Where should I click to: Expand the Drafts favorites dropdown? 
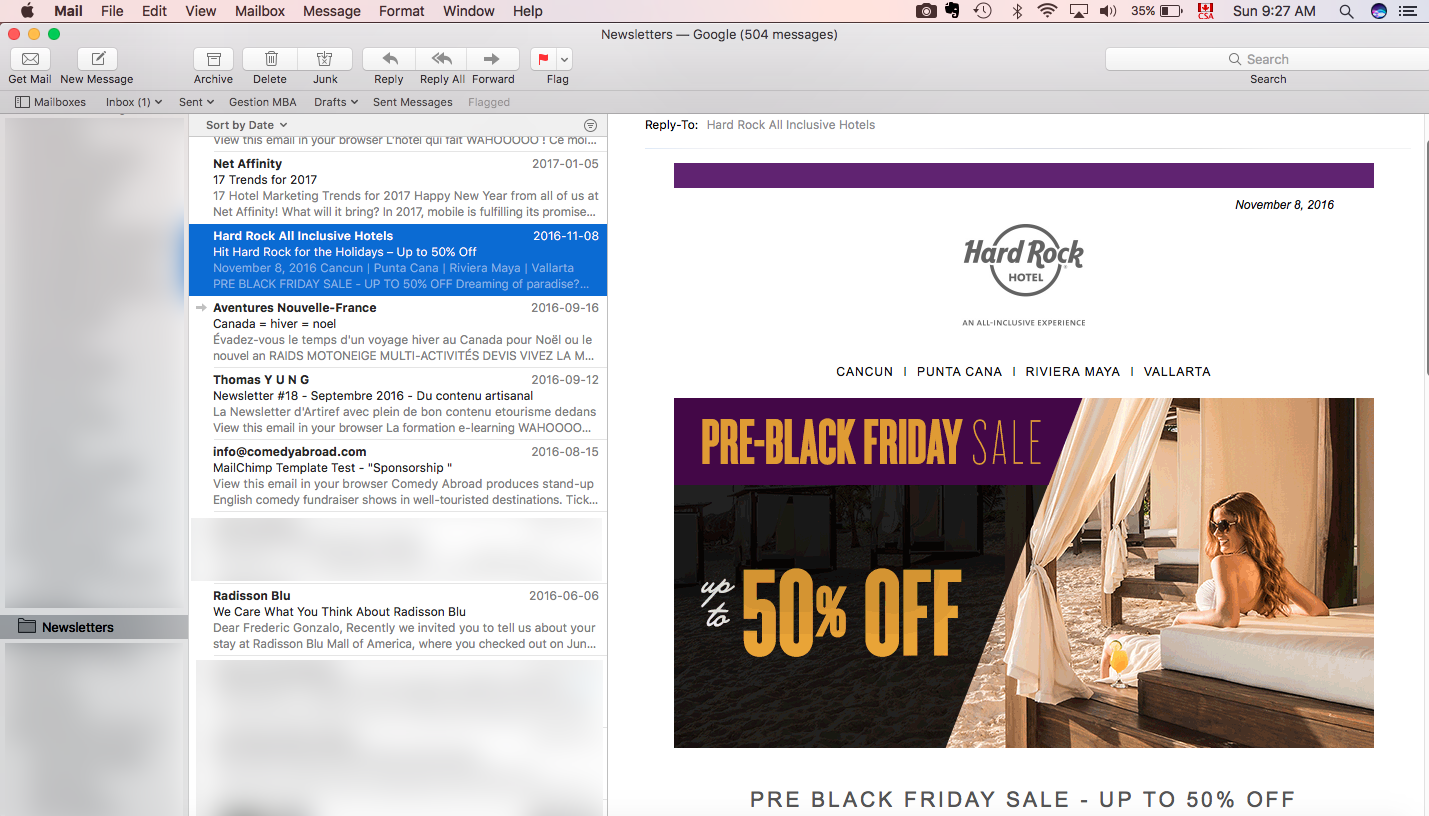pos(335,102)
